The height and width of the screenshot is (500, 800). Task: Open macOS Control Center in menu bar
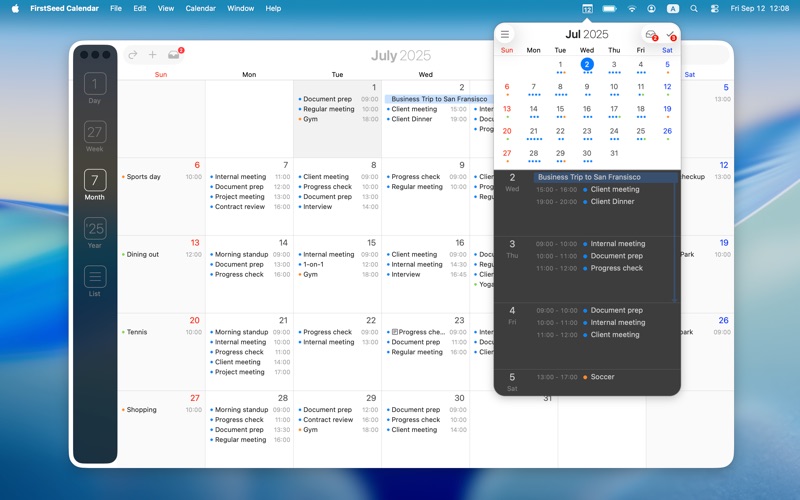[714, 8]
